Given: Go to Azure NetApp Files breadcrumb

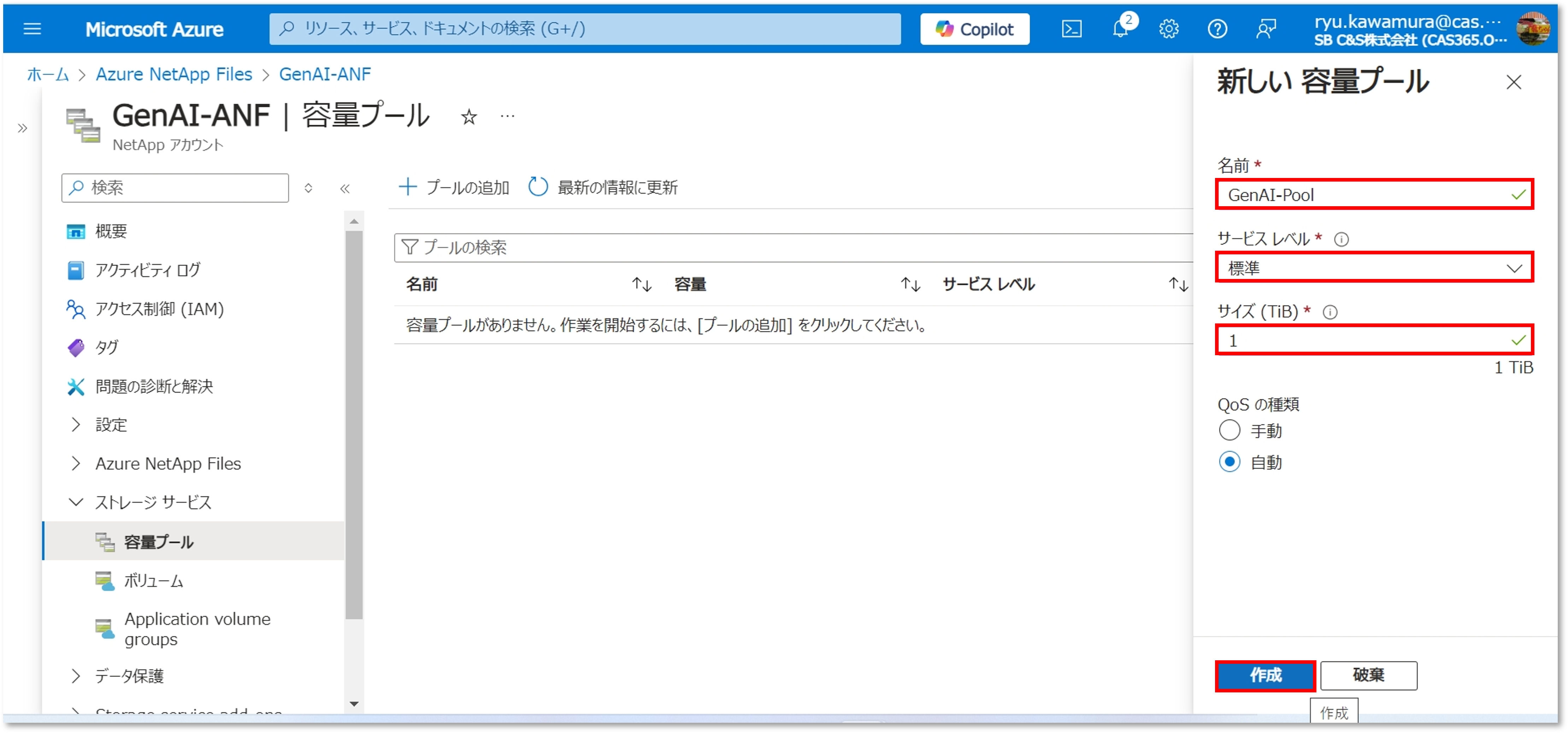Looking at the screenshot, I should pos(173,74).
